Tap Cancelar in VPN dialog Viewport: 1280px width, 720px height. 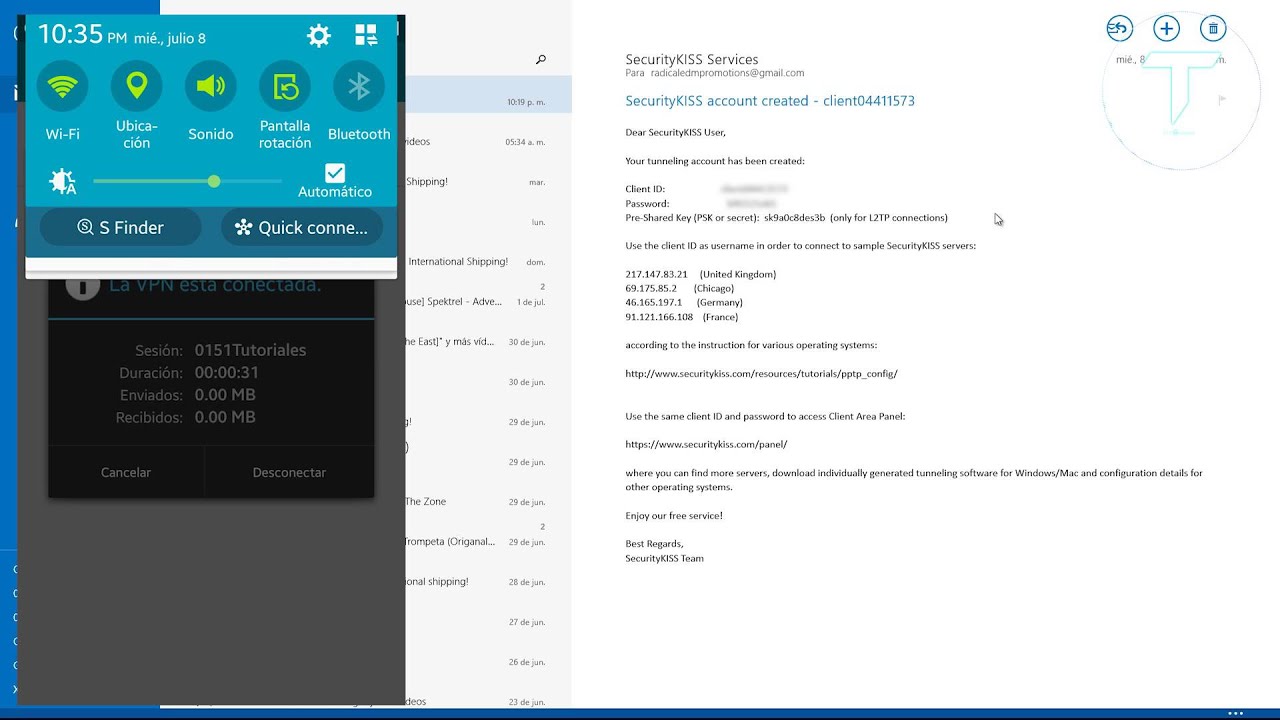click(x=126, y=472)
